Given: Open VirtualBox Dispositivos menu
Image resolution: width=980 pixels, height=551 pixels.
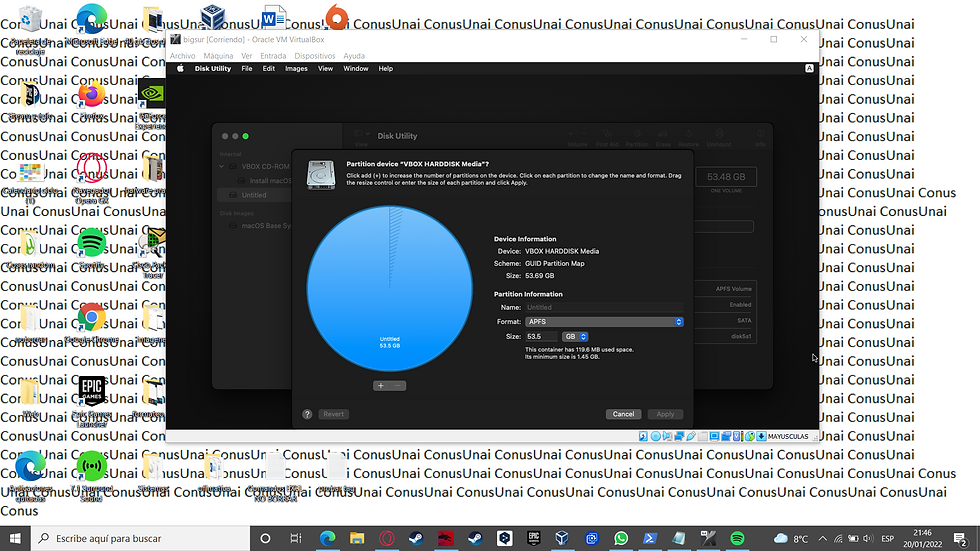Looking at the screenshot, I should (315, 56).
